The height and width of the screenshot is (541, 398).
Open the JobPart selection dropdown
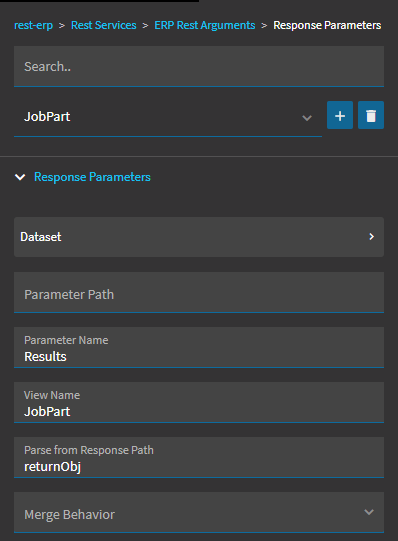coord(168,117)
